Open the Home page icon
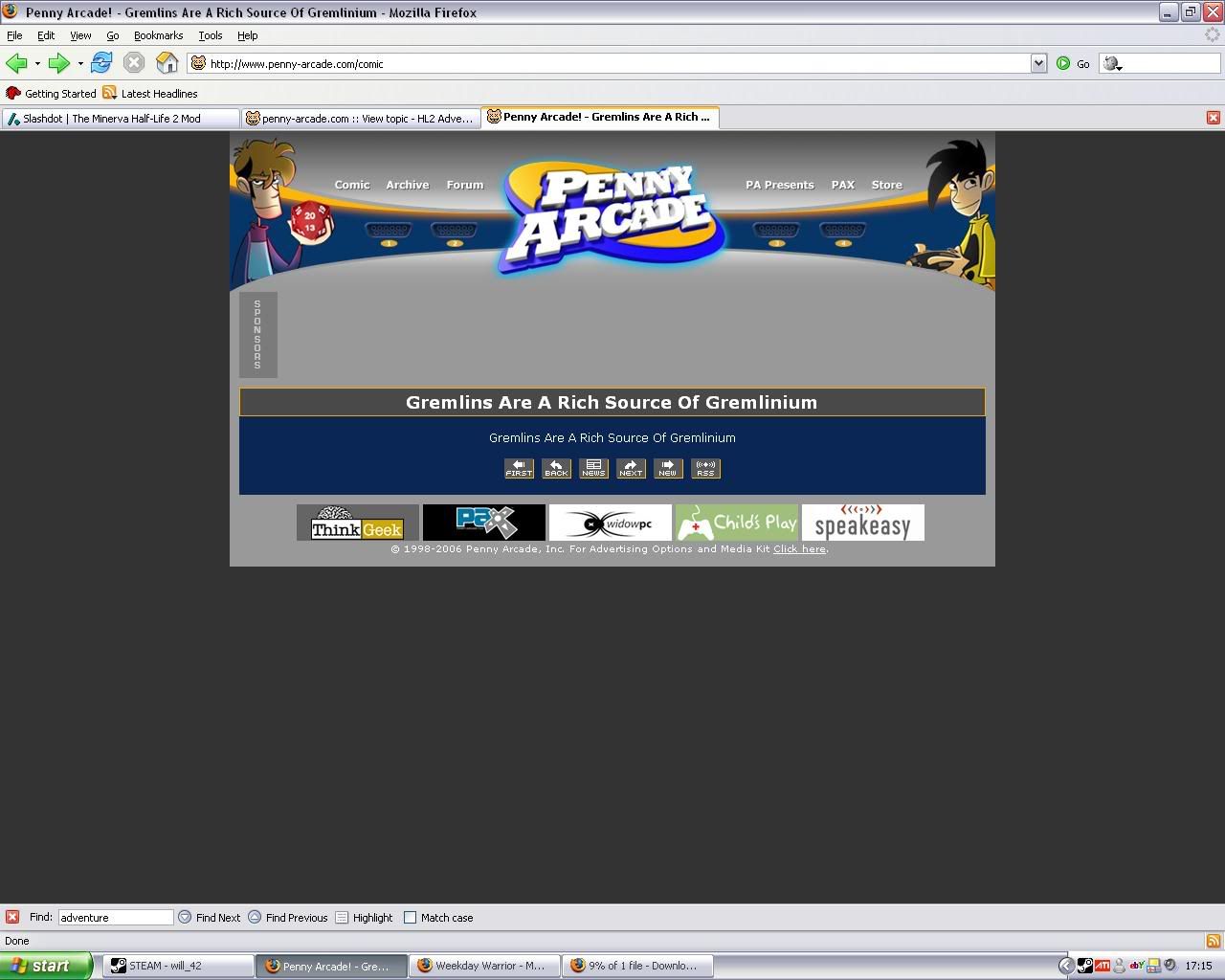 167,63
